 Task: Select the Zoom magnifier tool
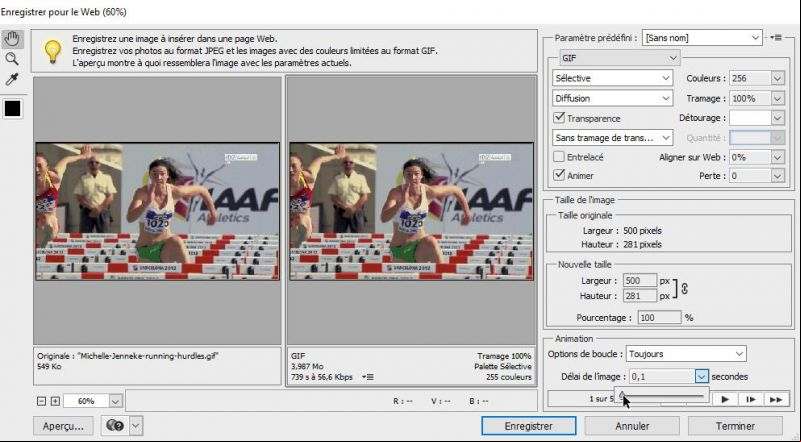point(12,59)
